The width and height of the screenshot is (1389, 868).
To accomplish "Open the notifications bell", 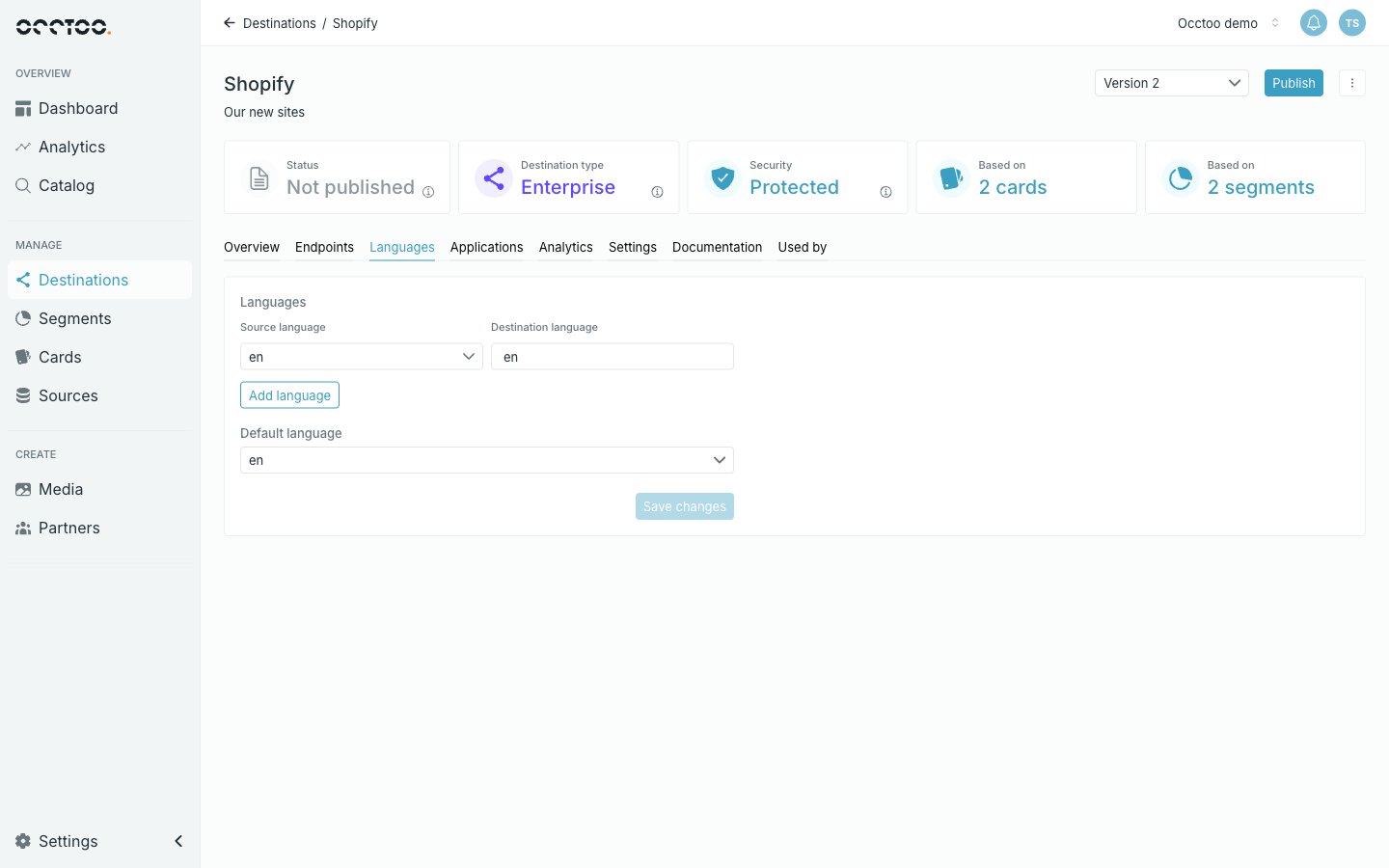I will click(x=1314, y=23).
